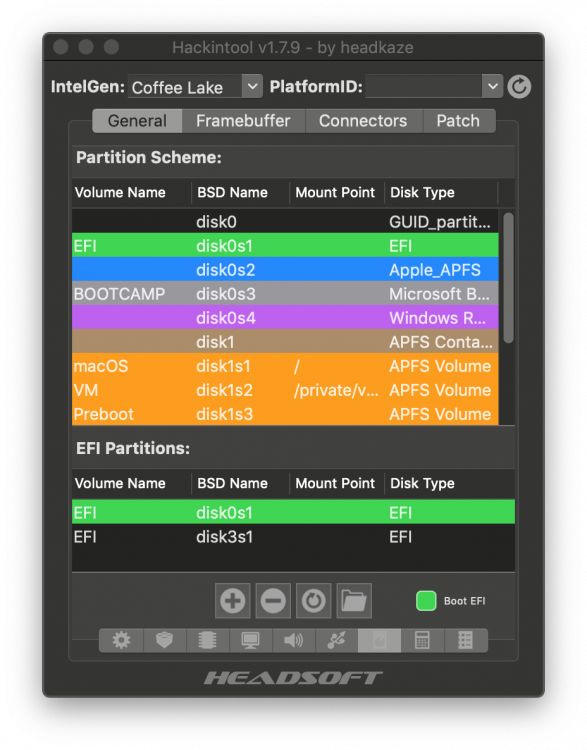Viewport: 587px width, 750px height.
Task: Select the disk1 APFS Container row
Action: click(x=285, y=342)
